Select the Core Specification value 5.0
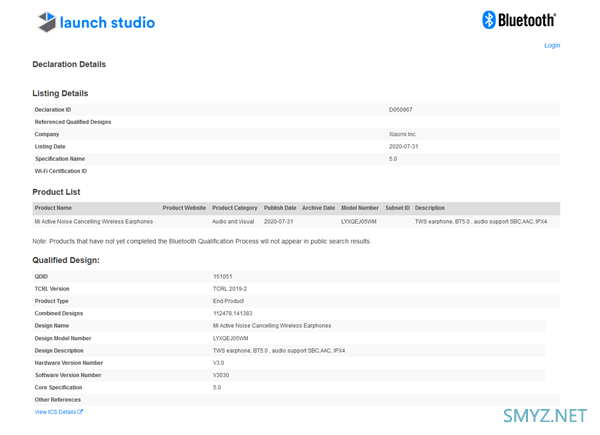Viewport: 600px width, 435px height. click(x=217, y=387)
